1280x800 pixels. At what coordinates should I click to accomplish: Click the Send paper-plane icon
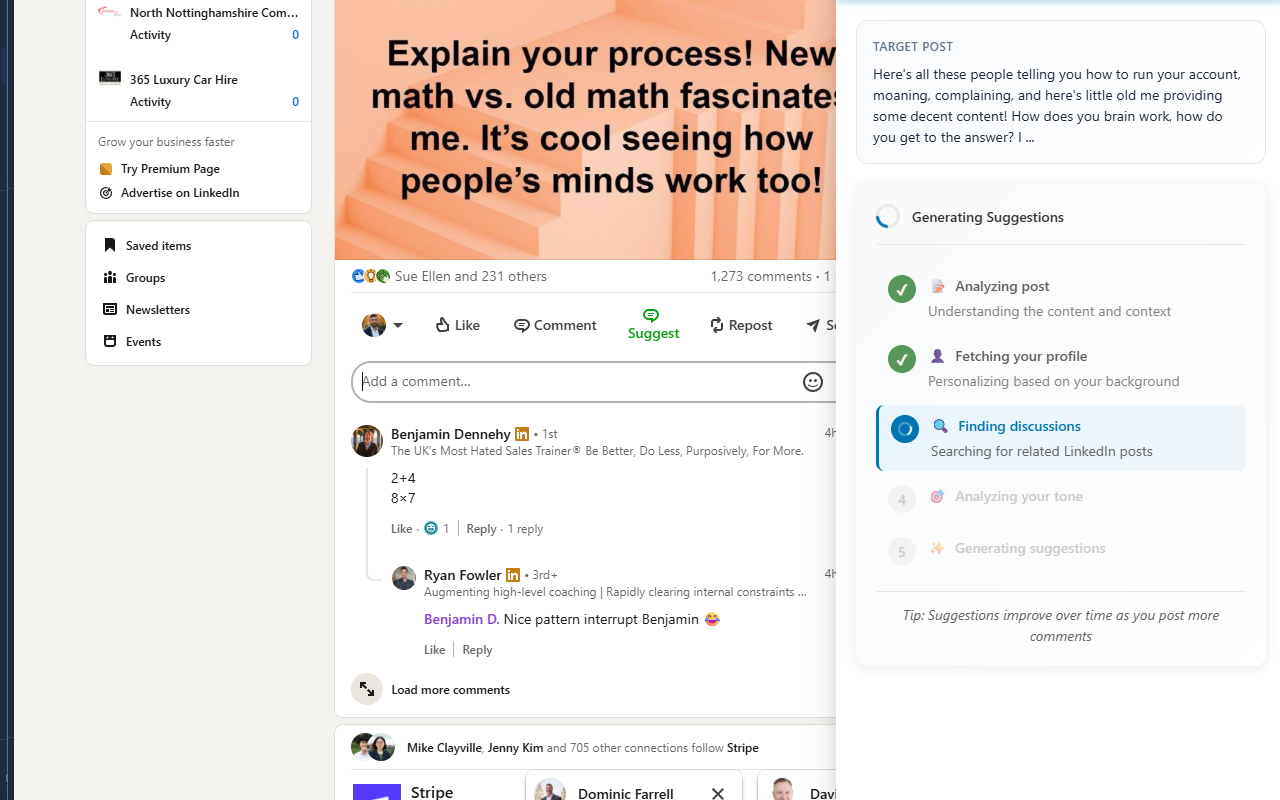tap(813, 325)
